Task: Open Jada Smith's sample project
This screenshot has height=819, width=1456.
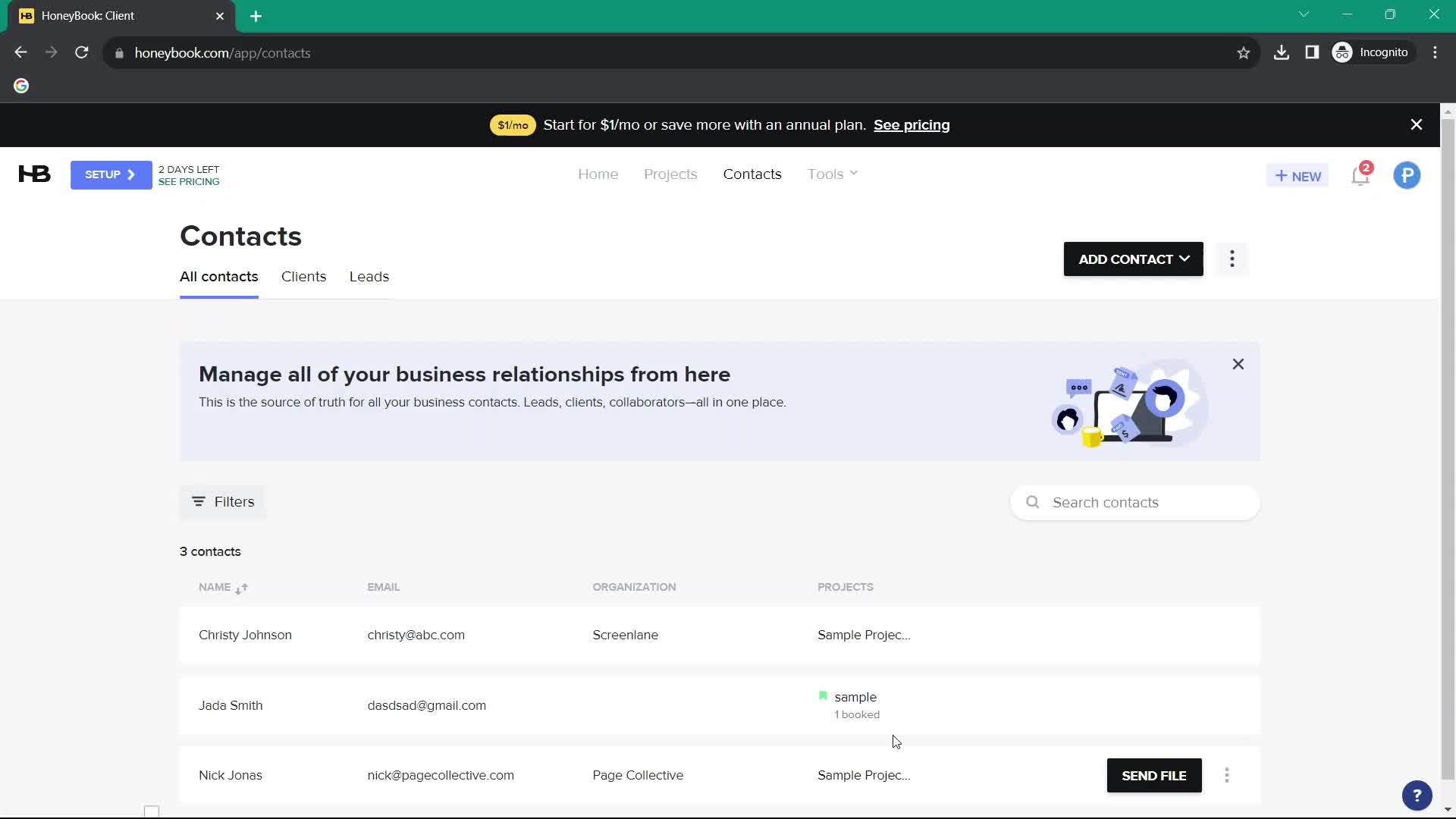Action: (x=855, y=698)
